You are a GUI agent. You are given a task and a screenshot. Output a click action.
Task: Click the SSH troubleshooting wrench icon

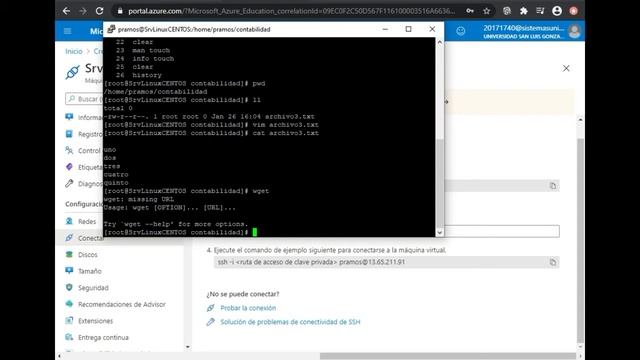pyautogui.click(x=210, y=322)
